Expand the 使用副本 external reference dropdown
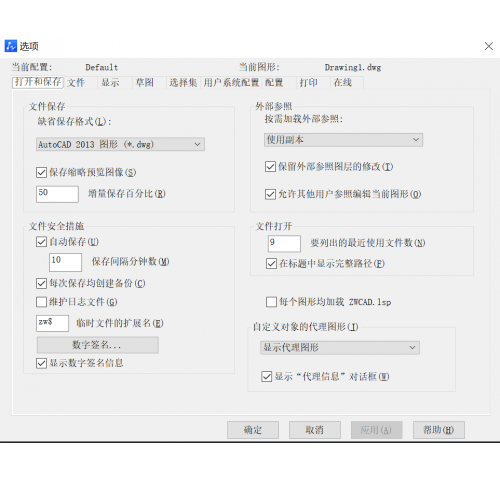The width and height of the screenshot is (500, 480). click(x=343, y=140)
